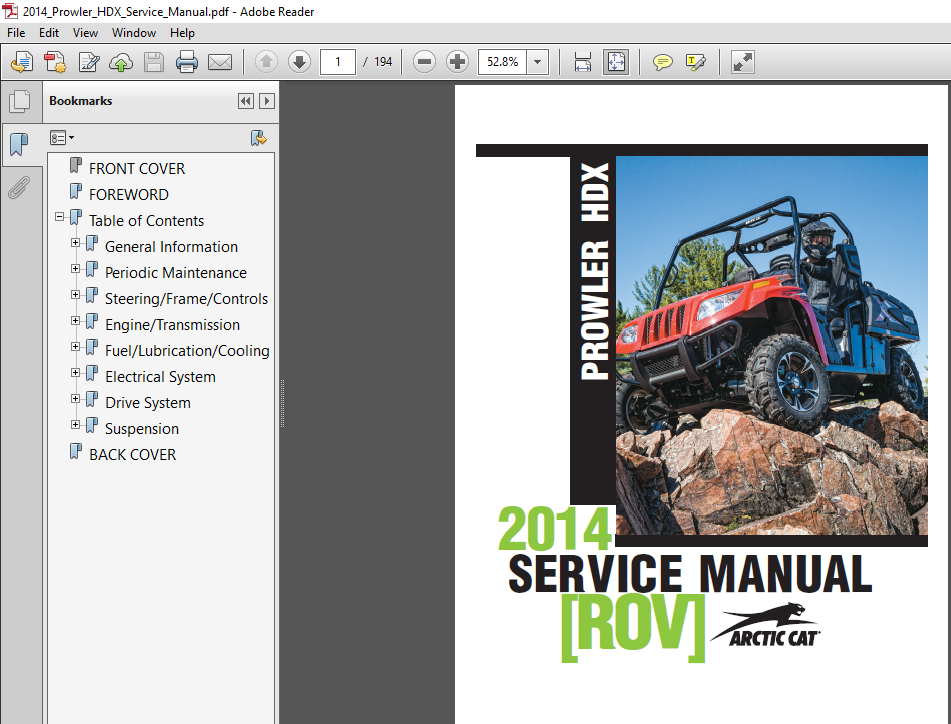Select the Highlight text tool
951x724 pixels.
[x=695, y=62]
